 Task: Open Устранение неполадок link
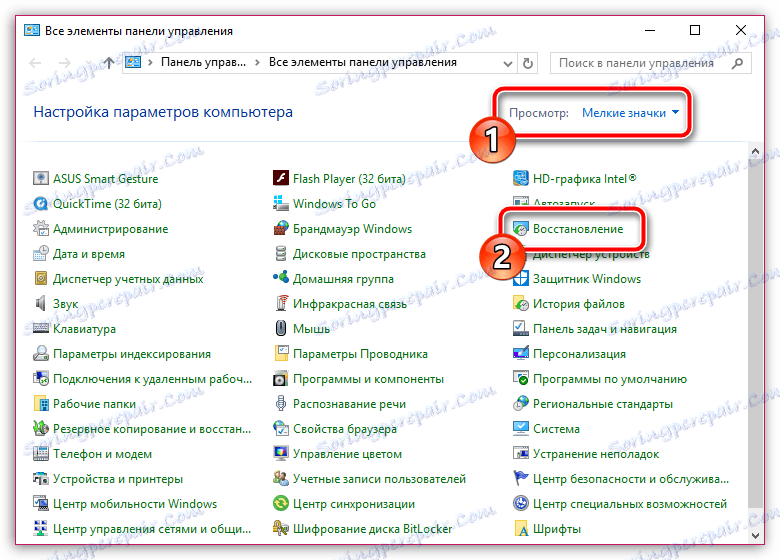tap(596, 454)
